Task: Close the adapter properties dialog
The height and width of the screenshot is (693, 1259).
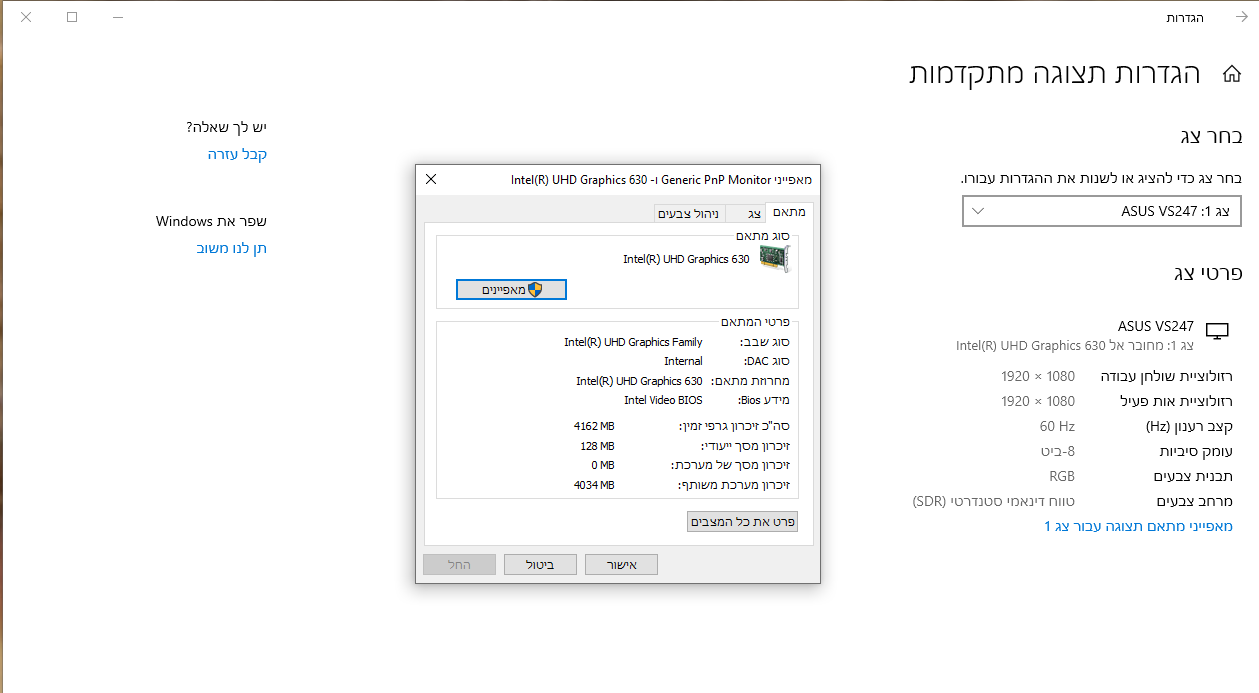Action: pos(431,179)
